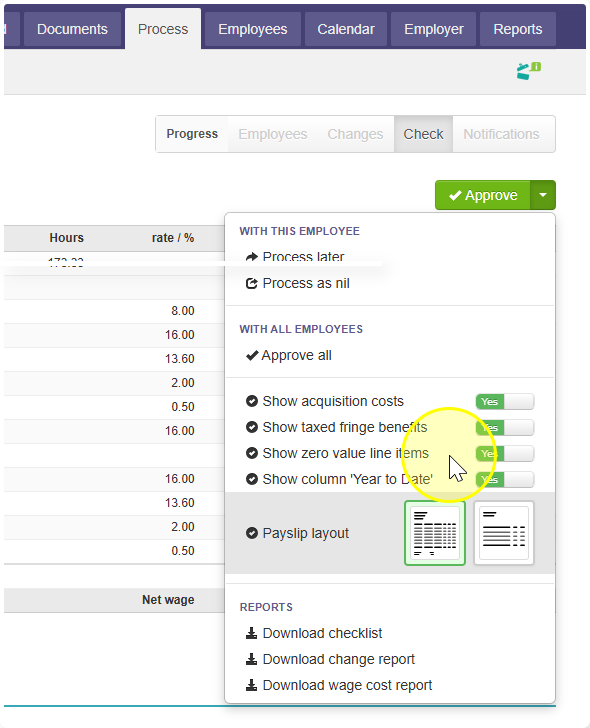Click the Reports heading in dropdown
590x728 pixels.
tap(266, 607)
